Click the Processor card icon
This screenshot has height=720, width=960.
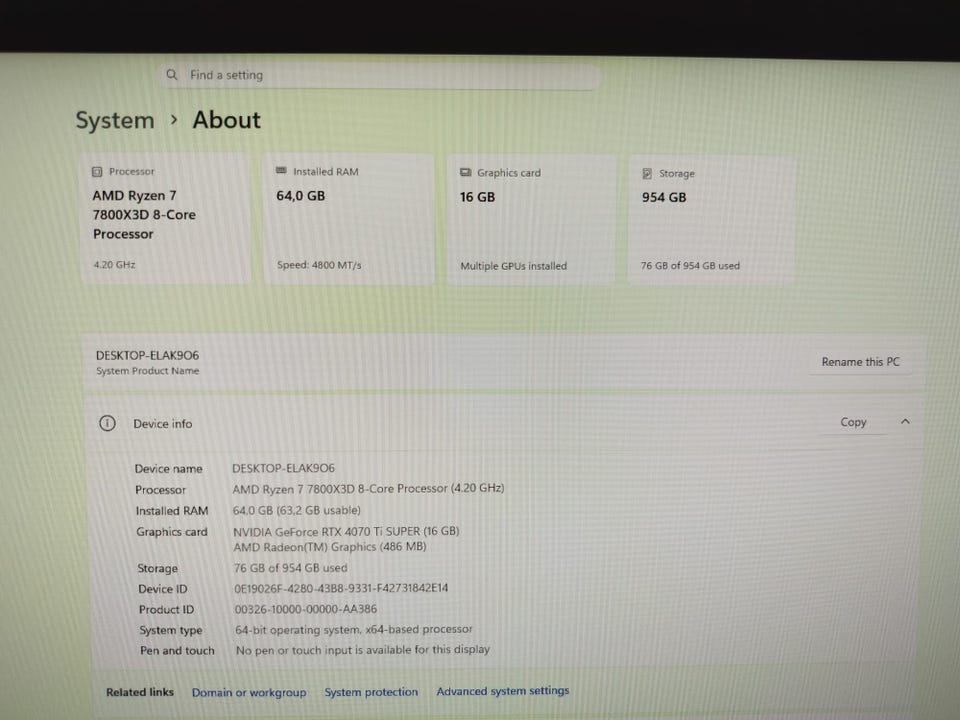[x=97, y=171]
